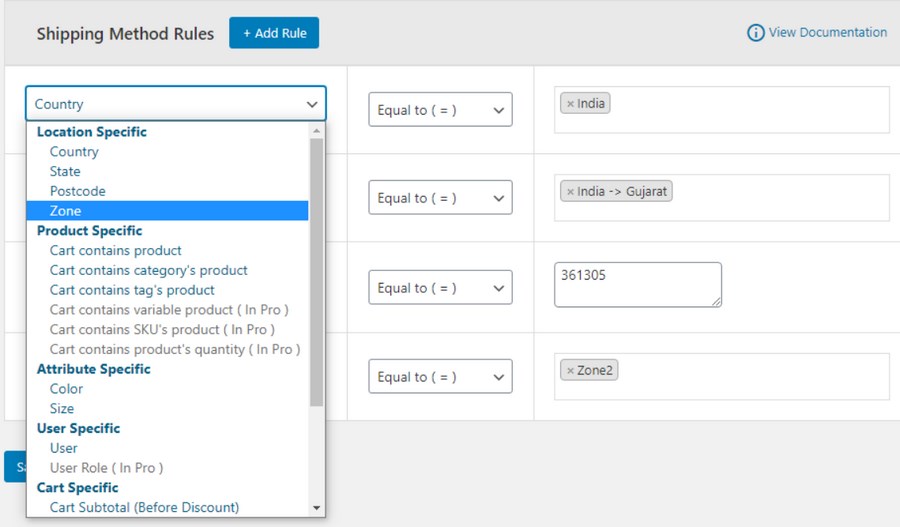
Task: Click the Location Specific group header
Action: point(92,131)
